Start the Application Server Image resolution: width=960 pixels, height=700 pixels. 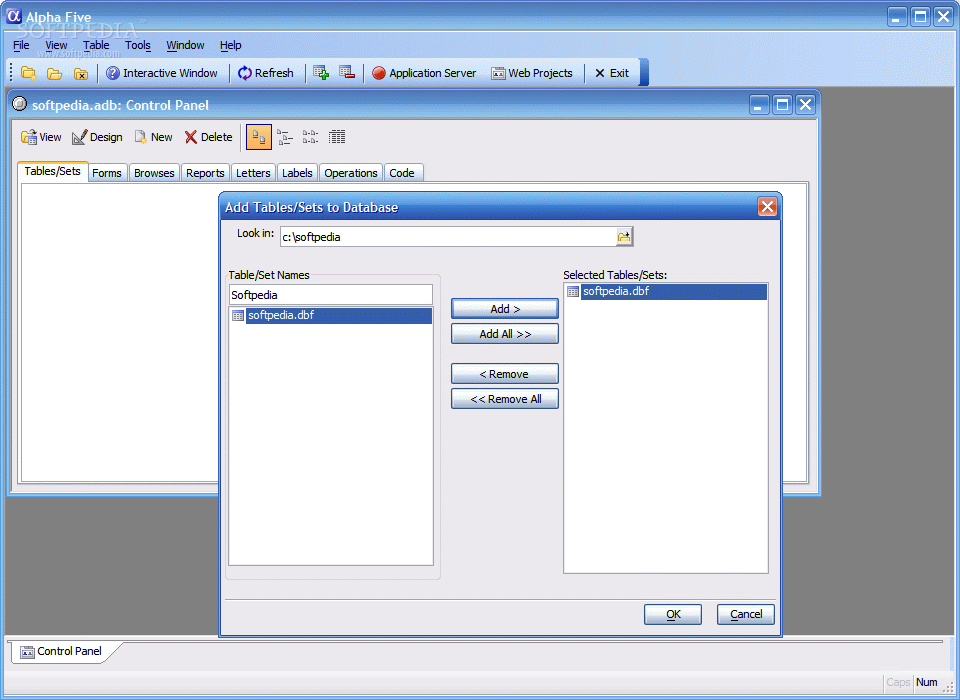pyautogui.click(x=424, y=73)
